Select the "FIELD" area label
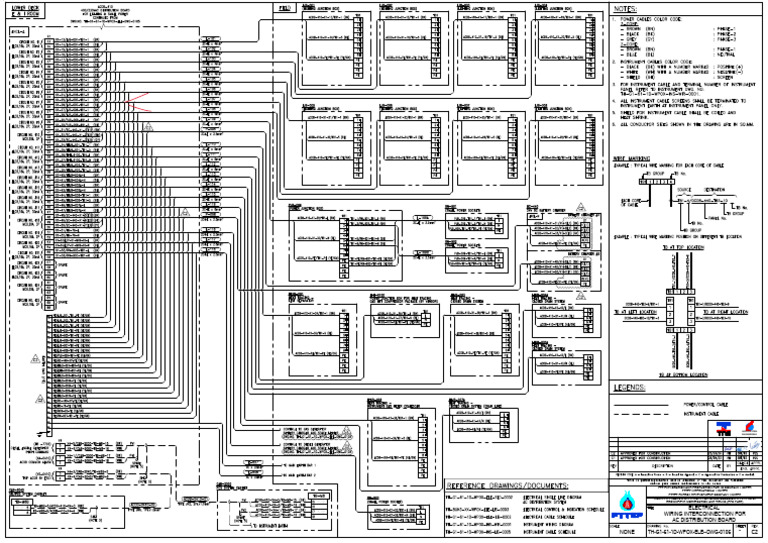This screenshot has height=543, width=768. (x=285, y=8)
